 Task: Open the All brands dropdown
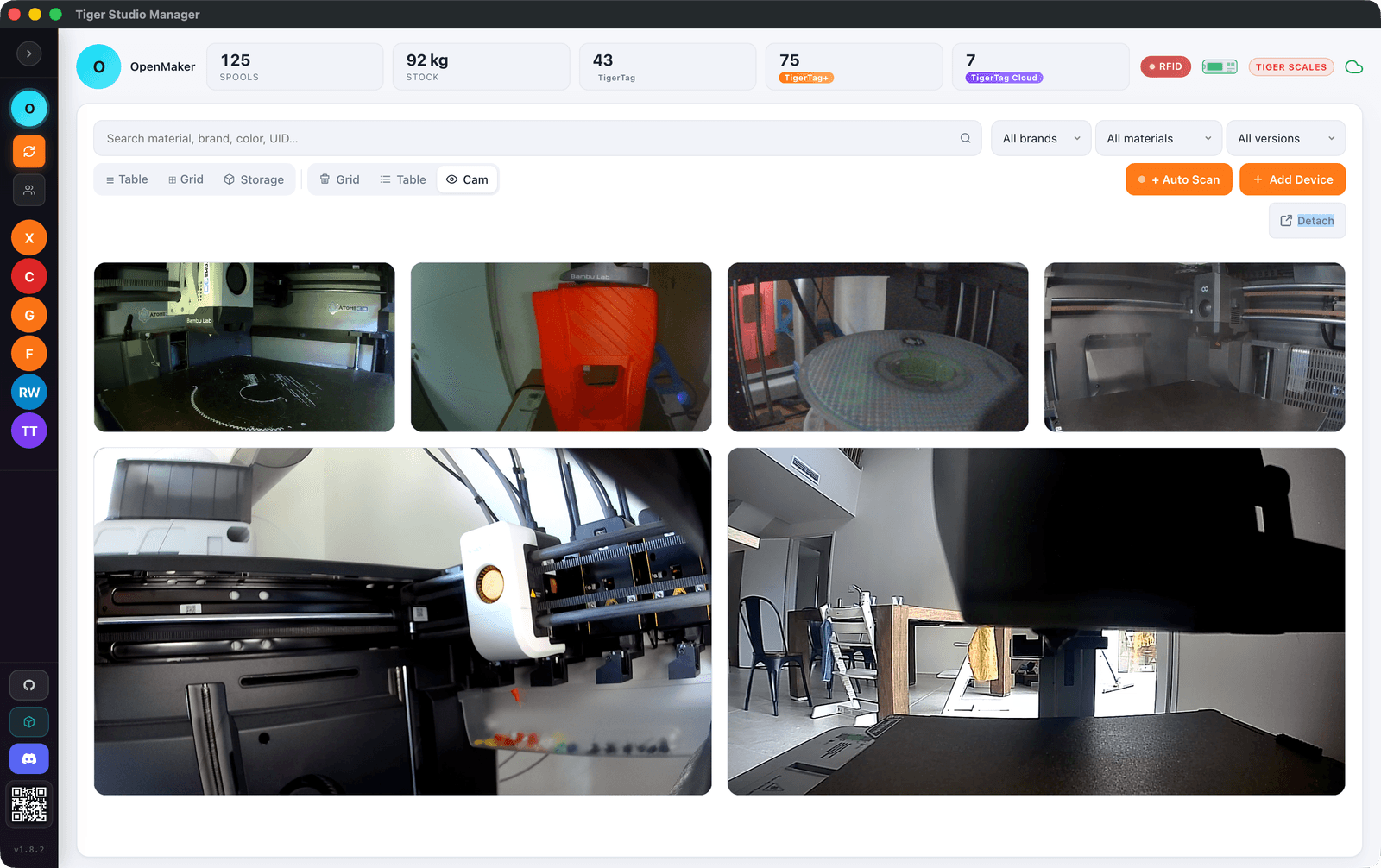click(x=1041, y=138)
